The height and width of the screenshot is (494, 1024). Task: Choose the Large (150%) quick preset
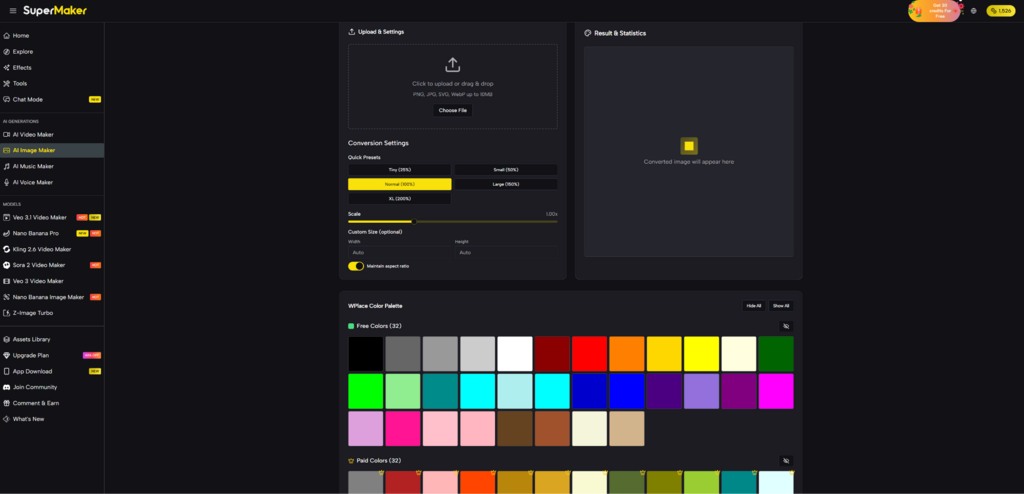[x=506, y=184]
